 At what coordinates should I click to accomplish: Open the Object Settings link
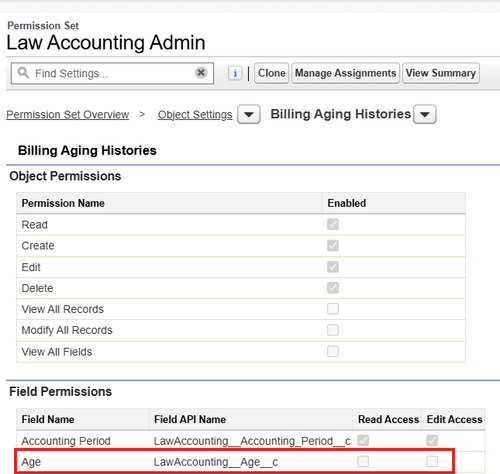coord(195,114)
